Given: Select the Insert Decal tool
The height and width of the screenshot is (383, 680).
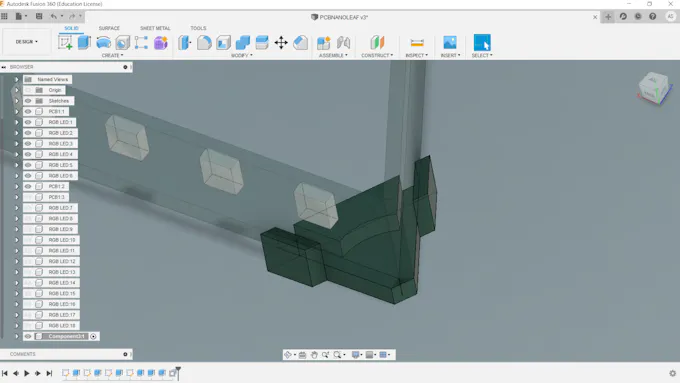Looking at the screenshot, I should click(450, 43).
